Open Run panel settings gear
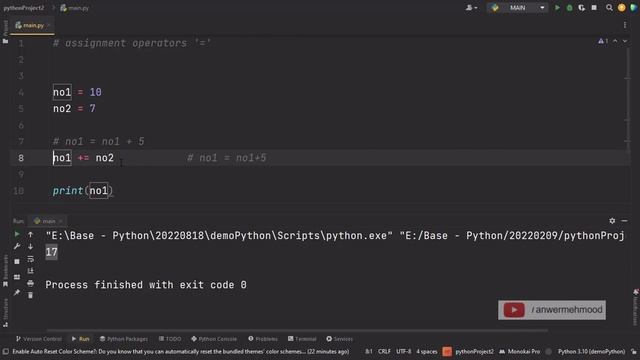The height and width of the screenshot is (360, 640). pyautogui.click(x=612, y=221)
